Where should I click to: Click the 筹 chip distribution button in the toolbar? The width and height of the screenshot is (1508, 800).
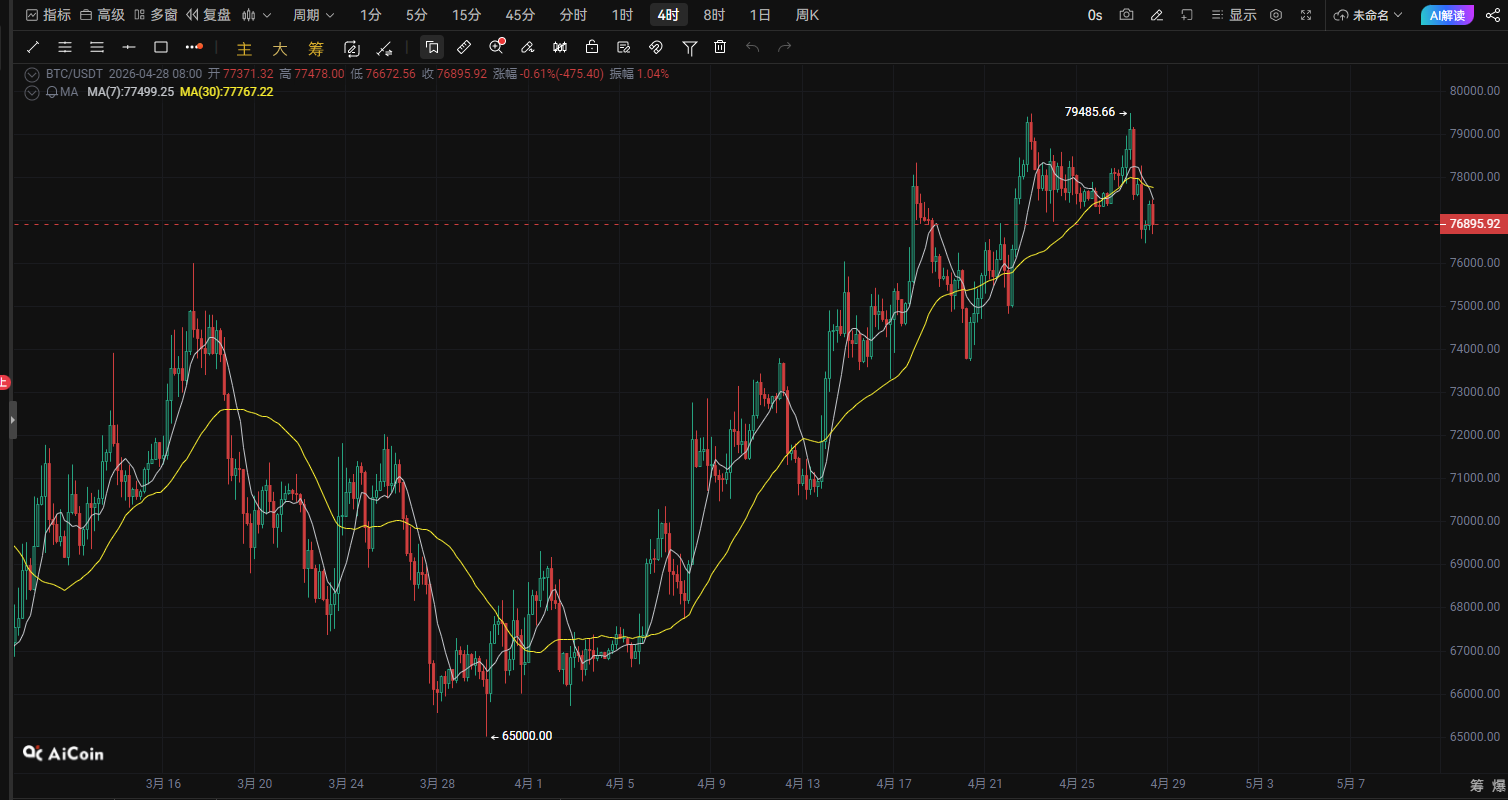point(316,47)
